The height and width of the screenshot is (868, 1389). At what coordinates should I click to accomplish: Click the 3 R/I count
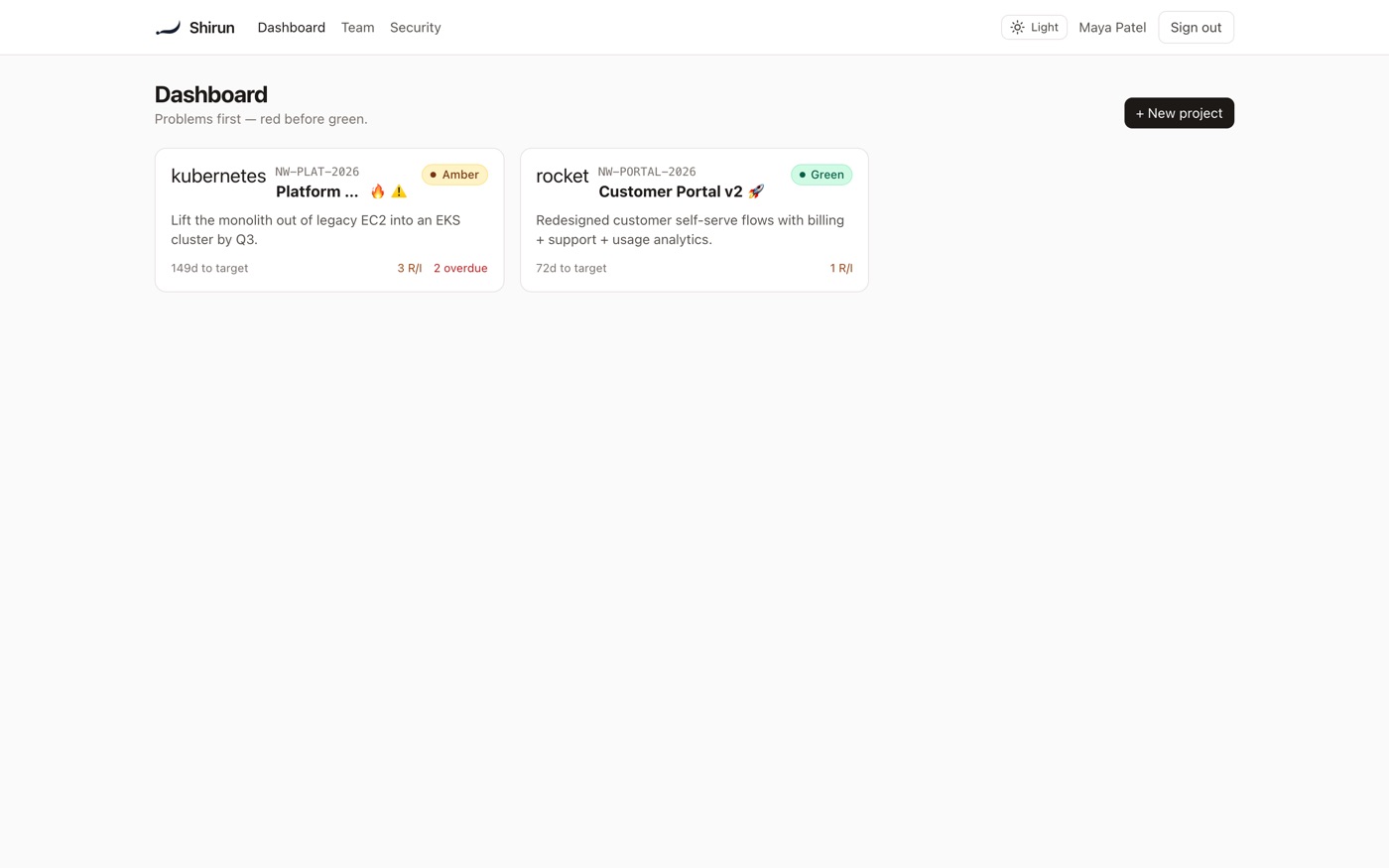[x=410, y=268]
